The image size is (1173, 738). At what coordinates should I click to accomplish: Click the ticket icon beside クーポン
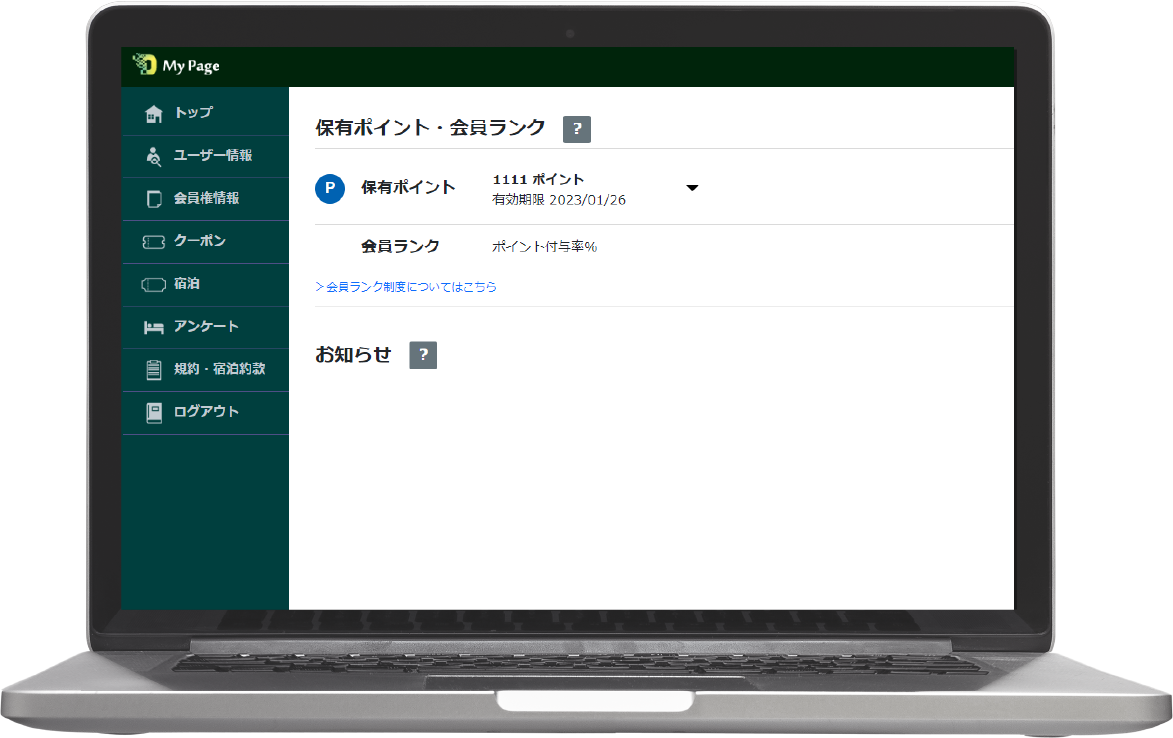pos(153,242)
